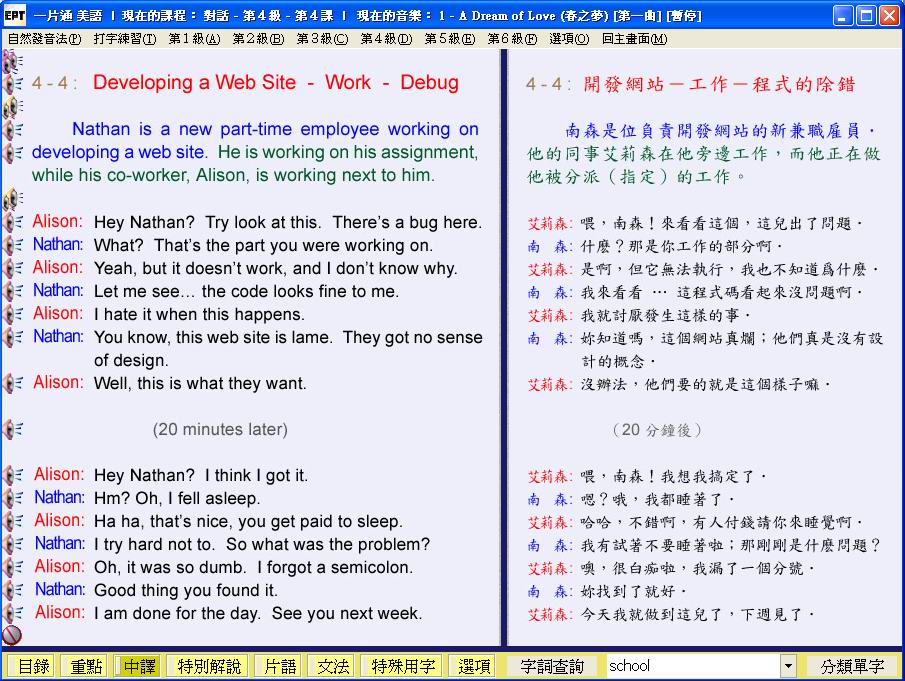Click the red stop icon below the dialogue
Screen dimensions: 905x681
[x=12, y=634]
